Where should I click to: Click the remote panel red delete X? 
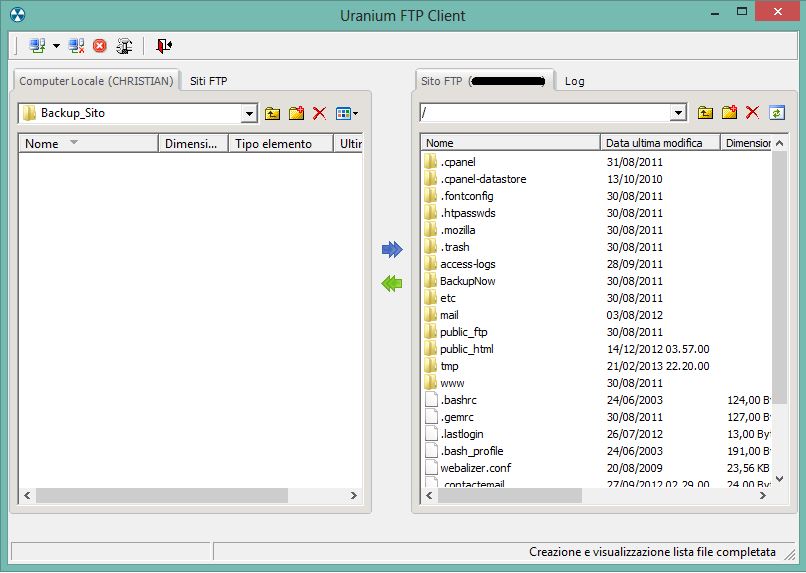tap(752, 113)
